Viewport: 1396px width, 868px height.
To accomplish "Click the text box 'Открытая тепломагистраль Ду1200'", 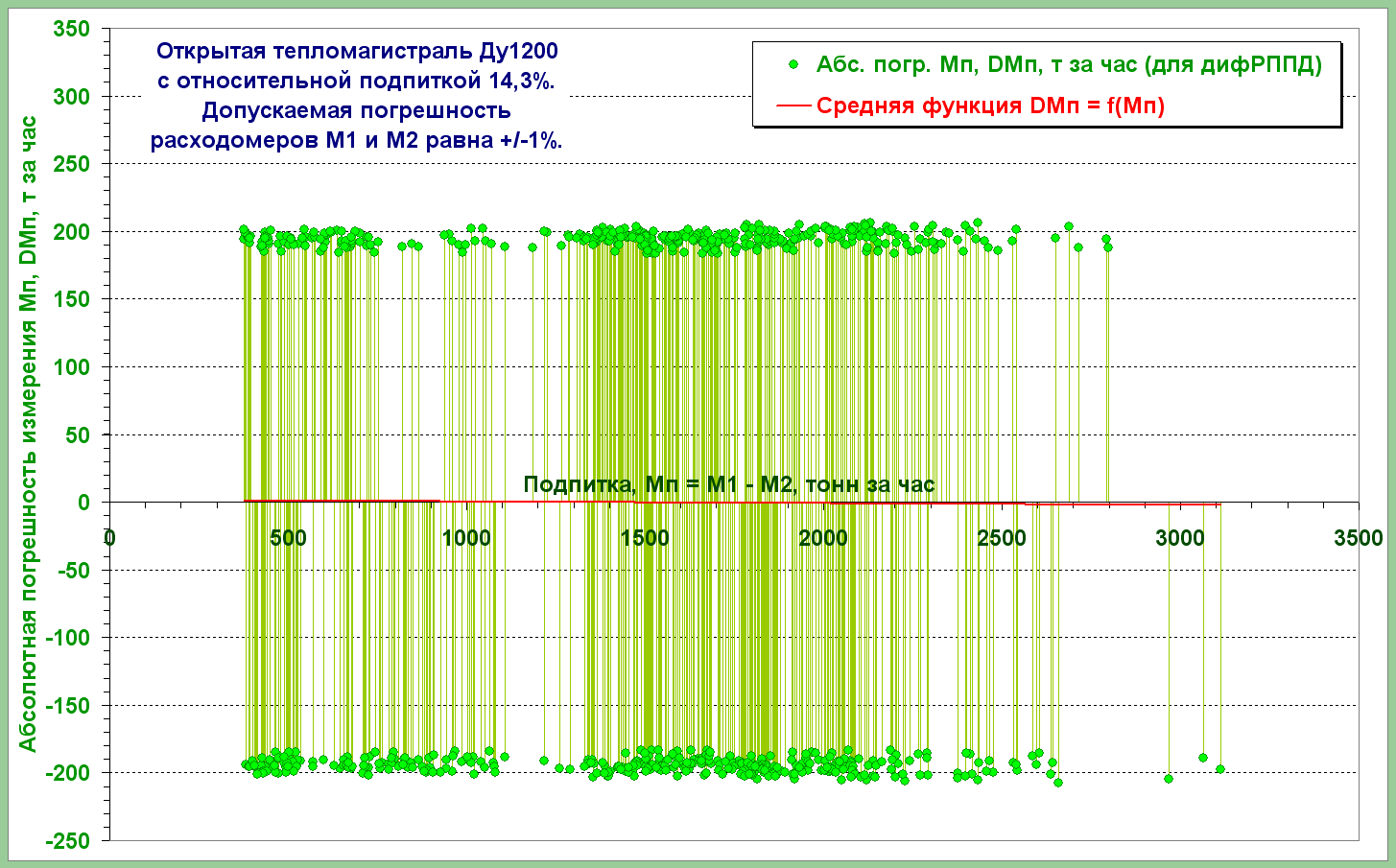I will click(x=356, y=51).
